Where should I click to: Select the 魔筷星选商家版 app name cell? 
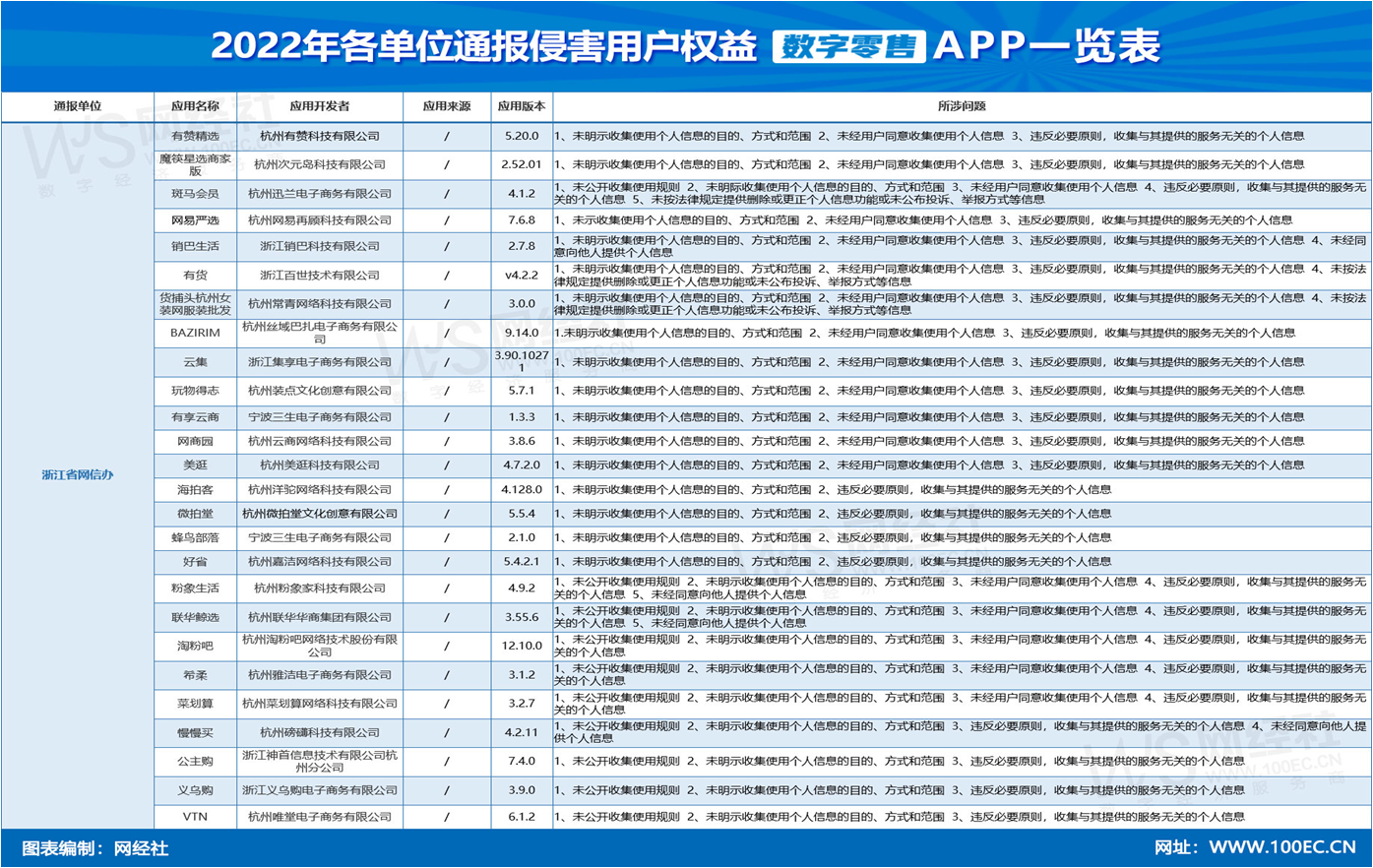[x=195, y=164]
